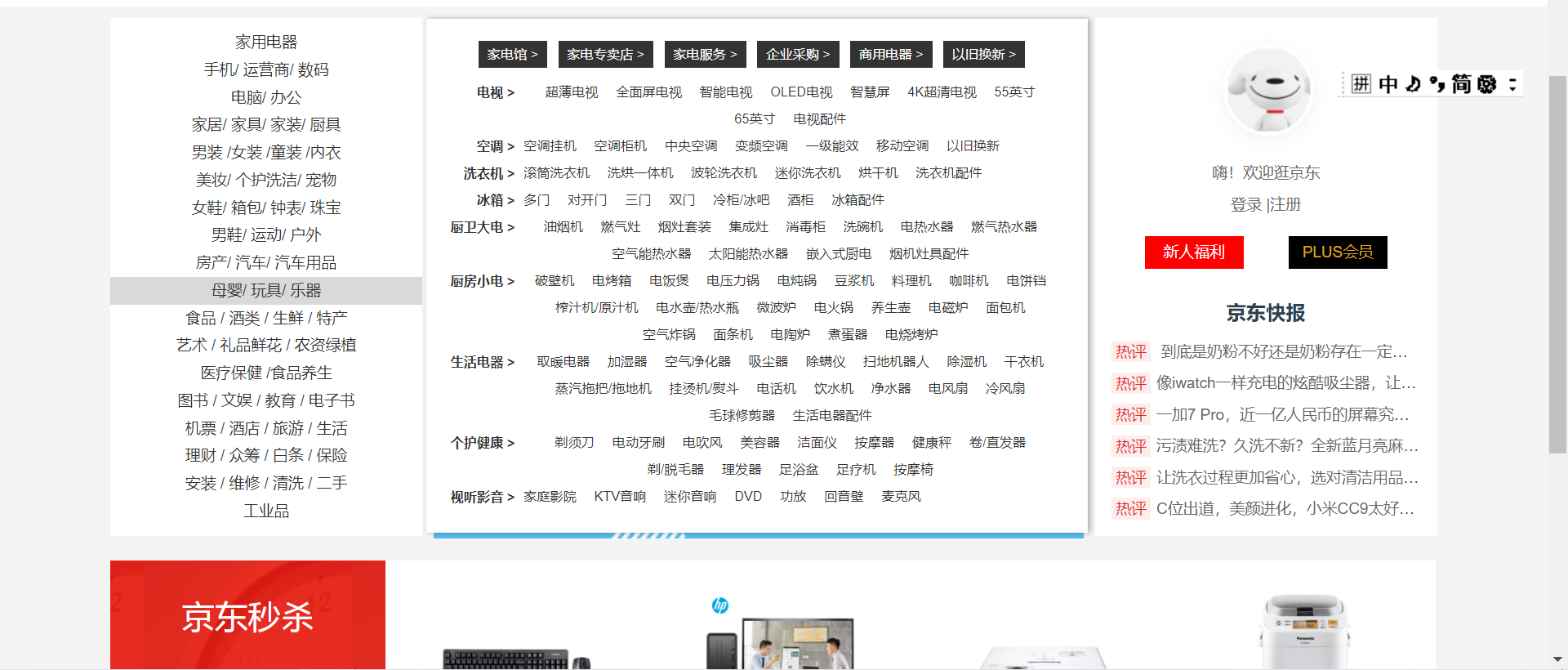Screen dimensions: 1568x670
Task: Open the IME settings gear icon
Action: coord(1487,83)
